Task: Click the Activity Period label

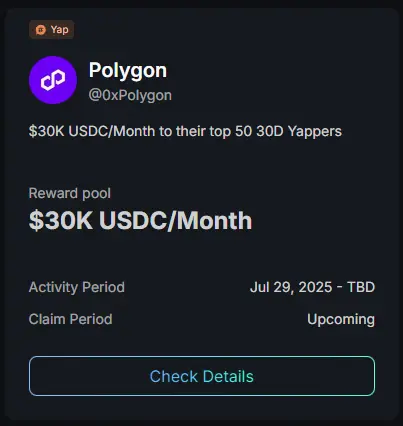Action: coord(77,287)
